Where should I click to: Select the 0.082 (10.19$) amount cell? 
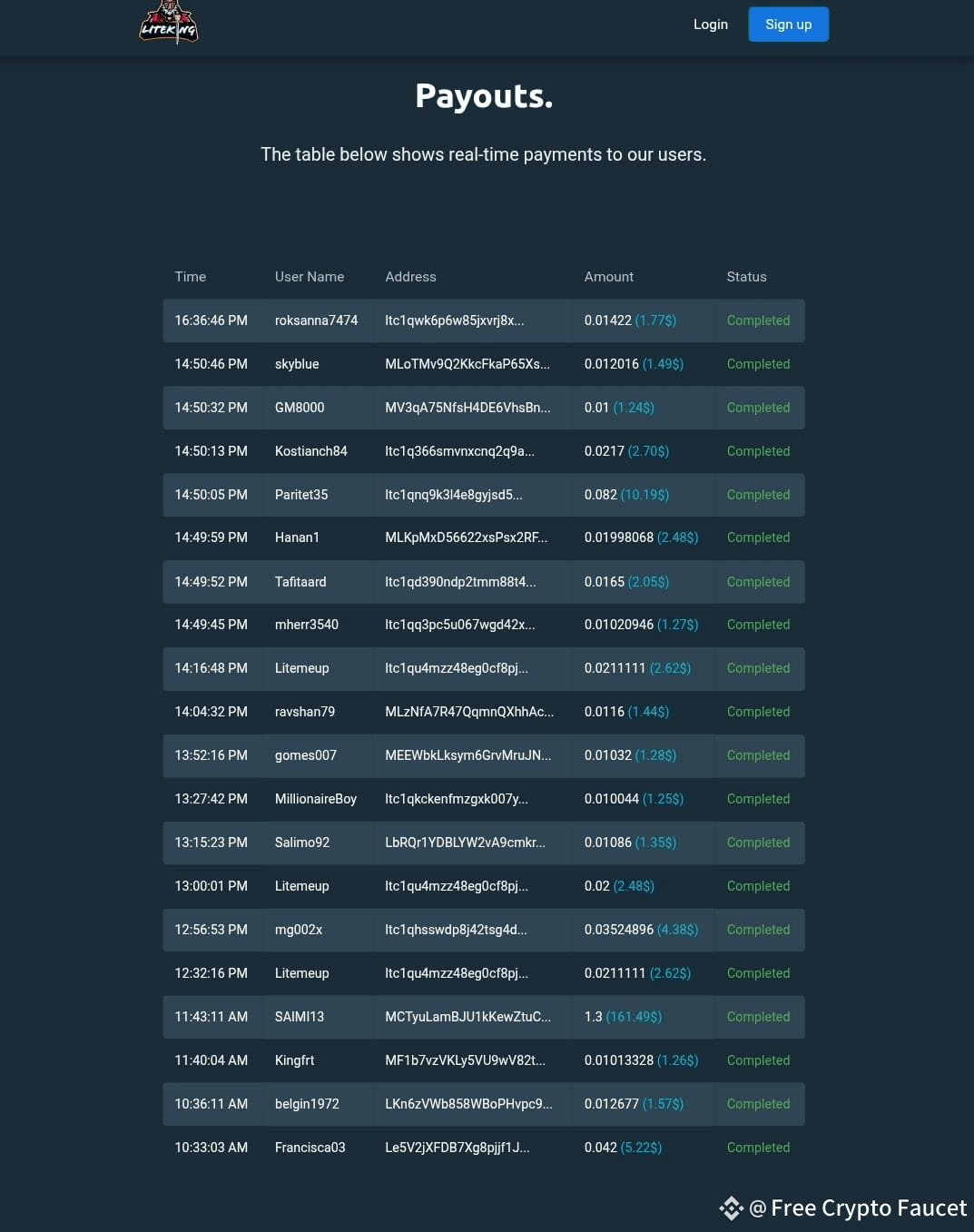(626, 495)
